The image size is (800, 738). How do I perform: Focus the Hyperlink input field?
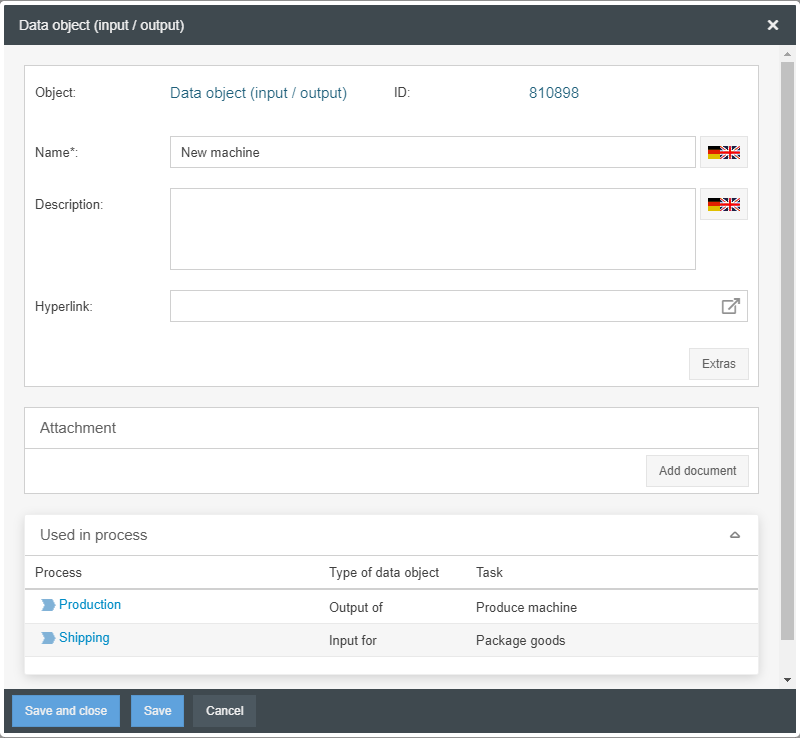pos(442,306)
